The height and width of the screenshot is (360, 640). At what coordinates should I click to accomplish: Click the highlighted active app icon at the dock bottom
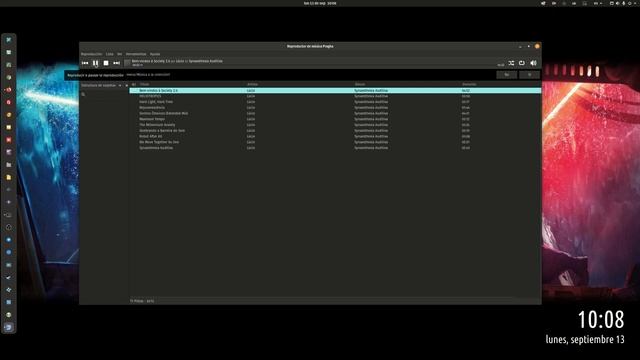pyautogui.click(x=9, y=327)
